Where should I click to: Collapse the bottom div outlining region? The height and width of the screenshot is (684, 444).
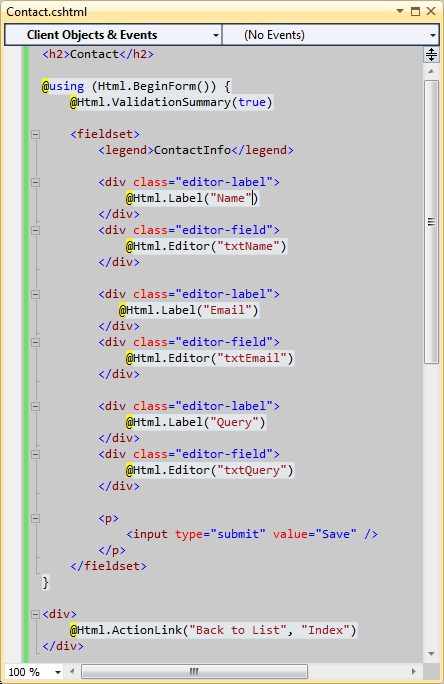[x=36, y=615]
